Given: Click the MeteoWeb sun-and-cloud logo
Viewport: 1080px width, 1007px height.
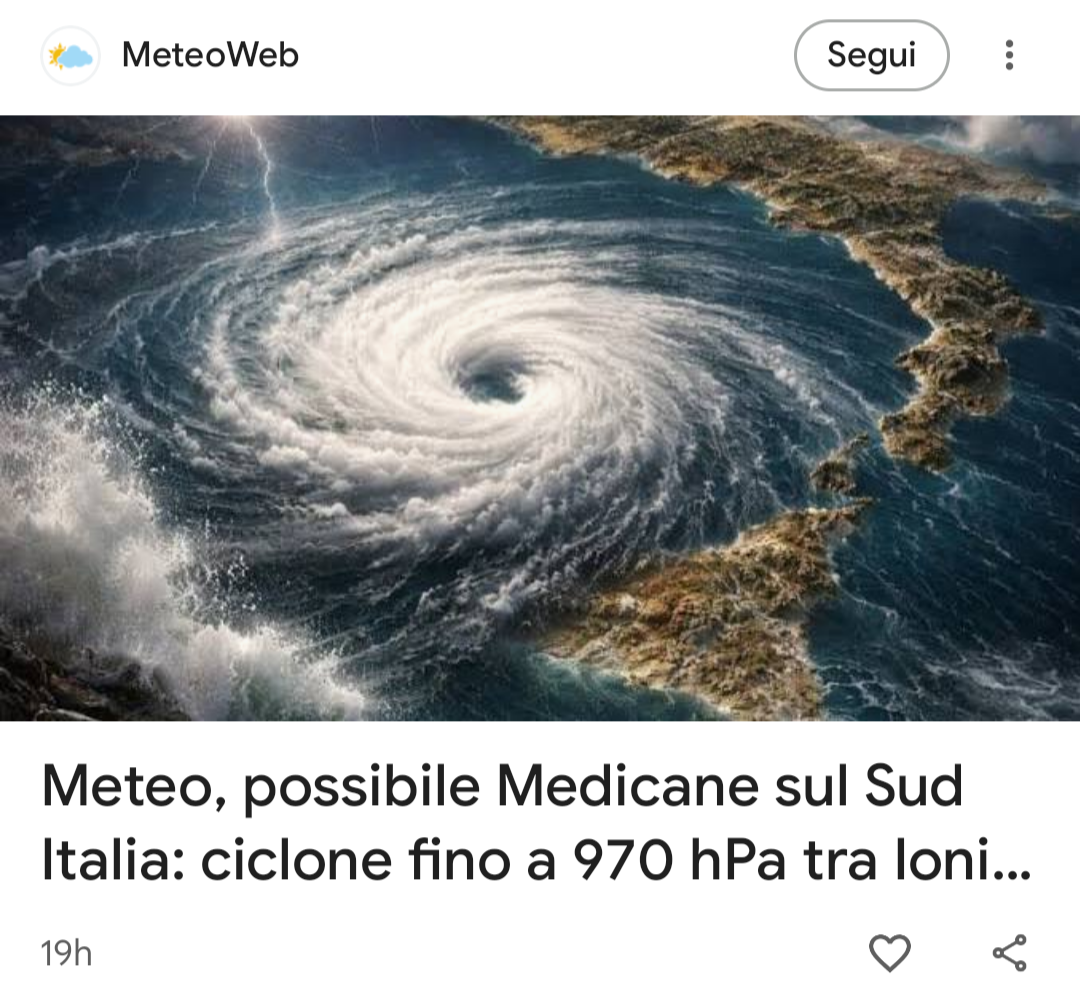Looking at the screenshot, I should (x=70, y=55).
